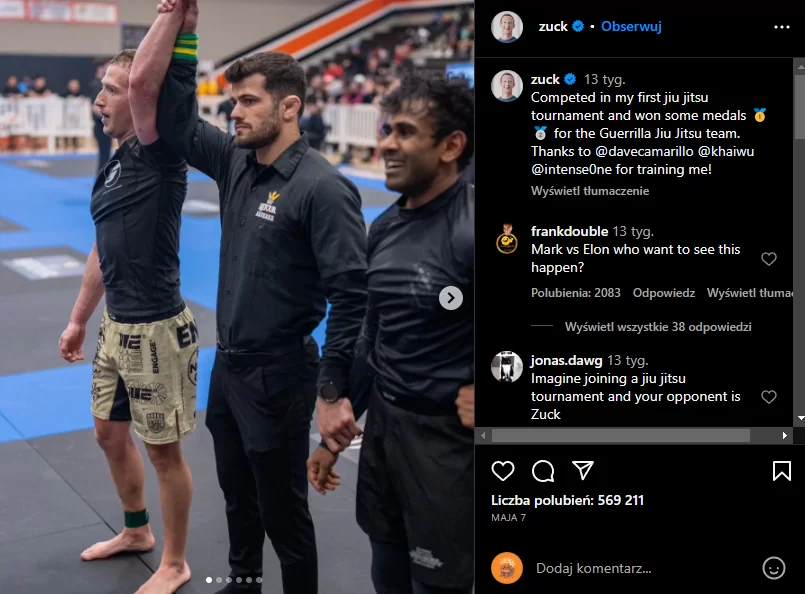Open the @davecamarillo mention link
805x594 pixels.
(x=643, y=151)
